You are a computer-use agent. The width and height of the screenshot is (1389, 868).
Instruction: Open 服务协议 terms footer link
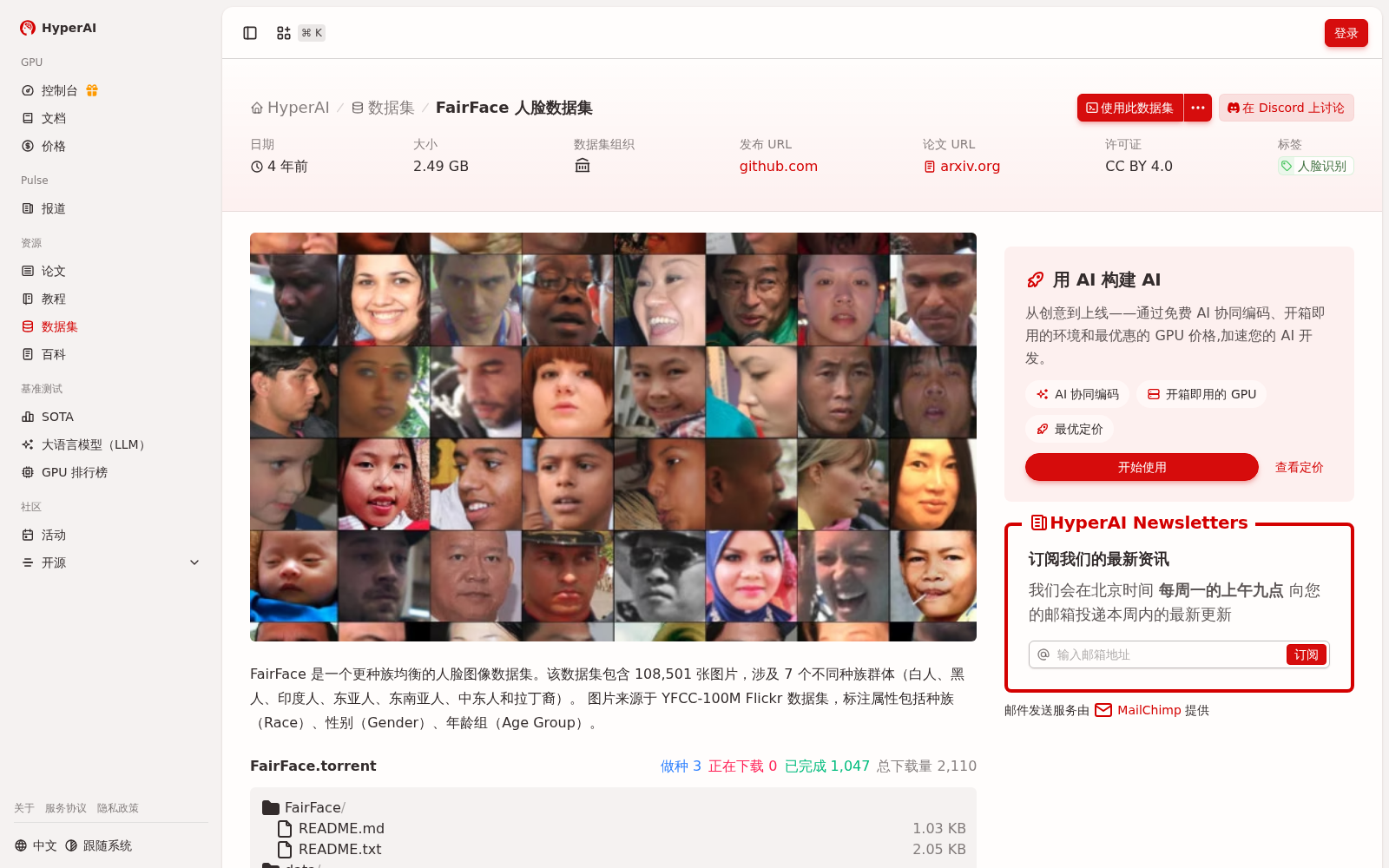pos(66,808)
